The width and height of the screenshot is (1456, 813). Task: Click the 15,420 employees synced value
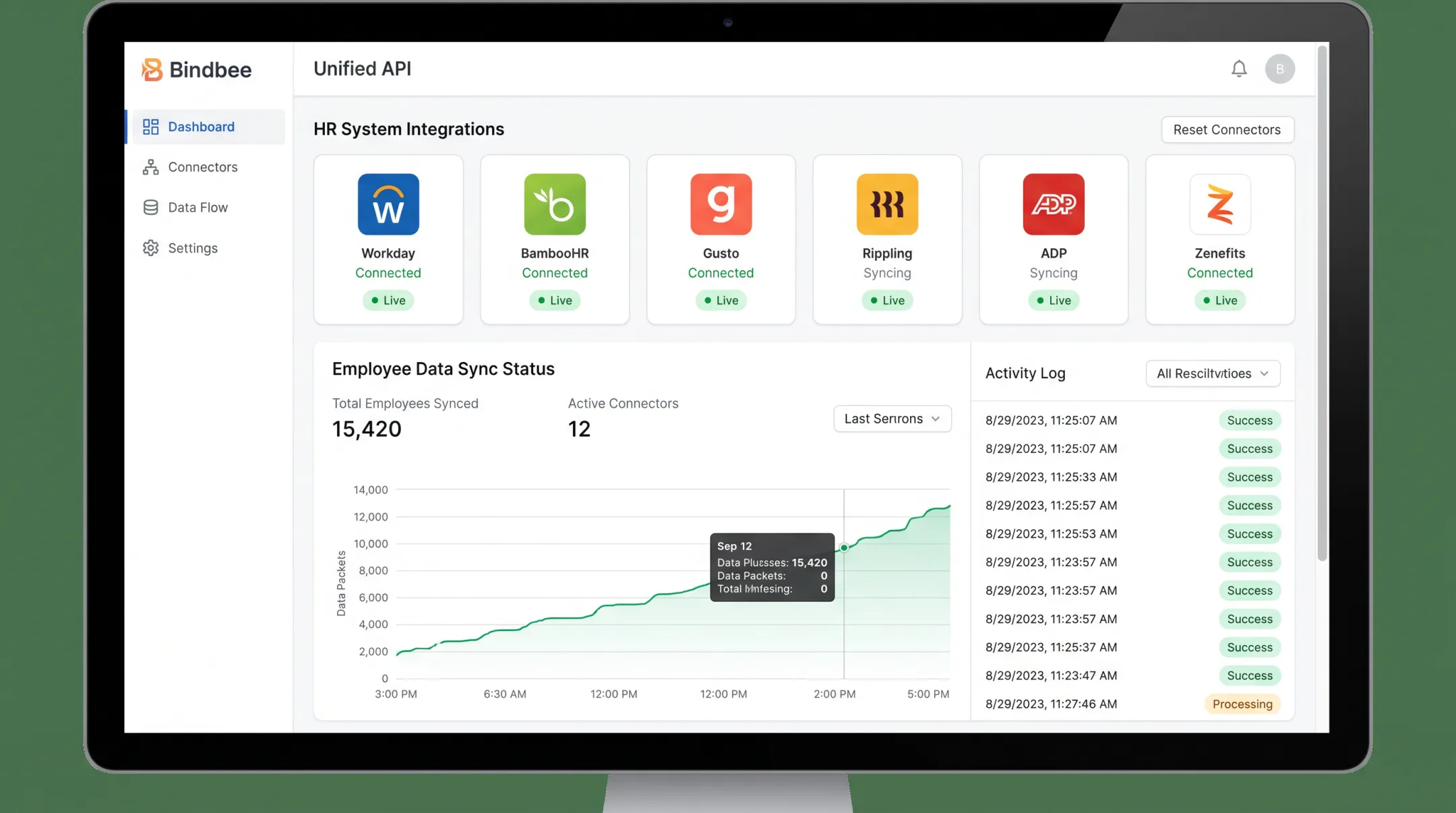(367, 429)
